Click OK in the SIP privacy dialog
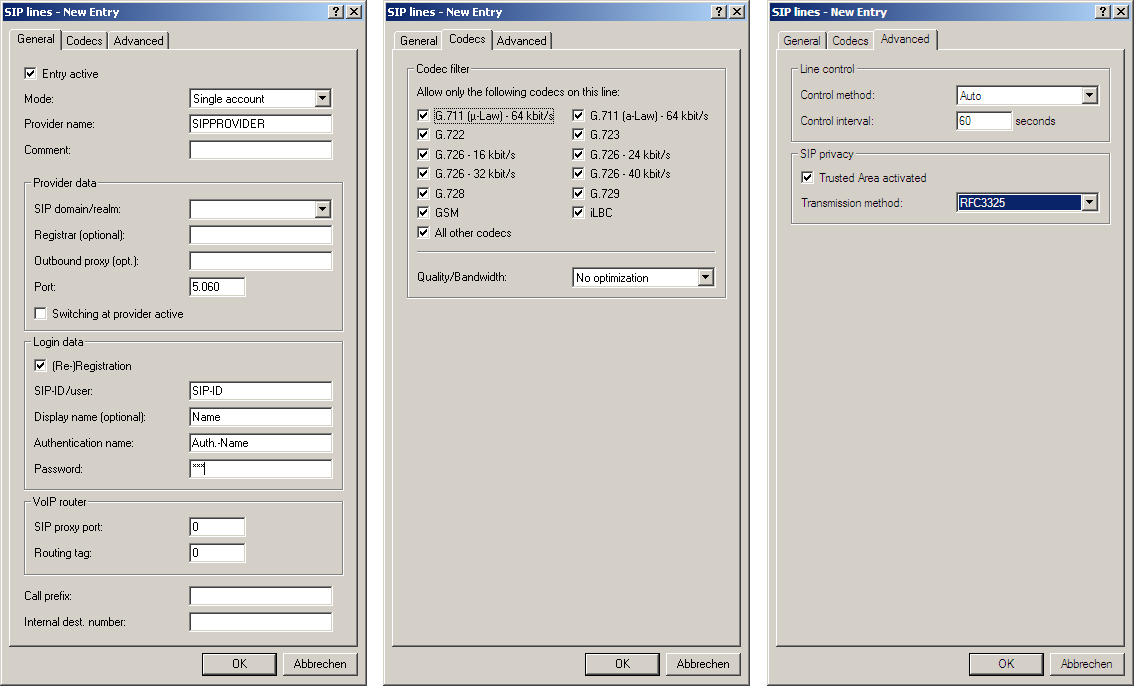The image size is (1134, 686). [1006, 664]
